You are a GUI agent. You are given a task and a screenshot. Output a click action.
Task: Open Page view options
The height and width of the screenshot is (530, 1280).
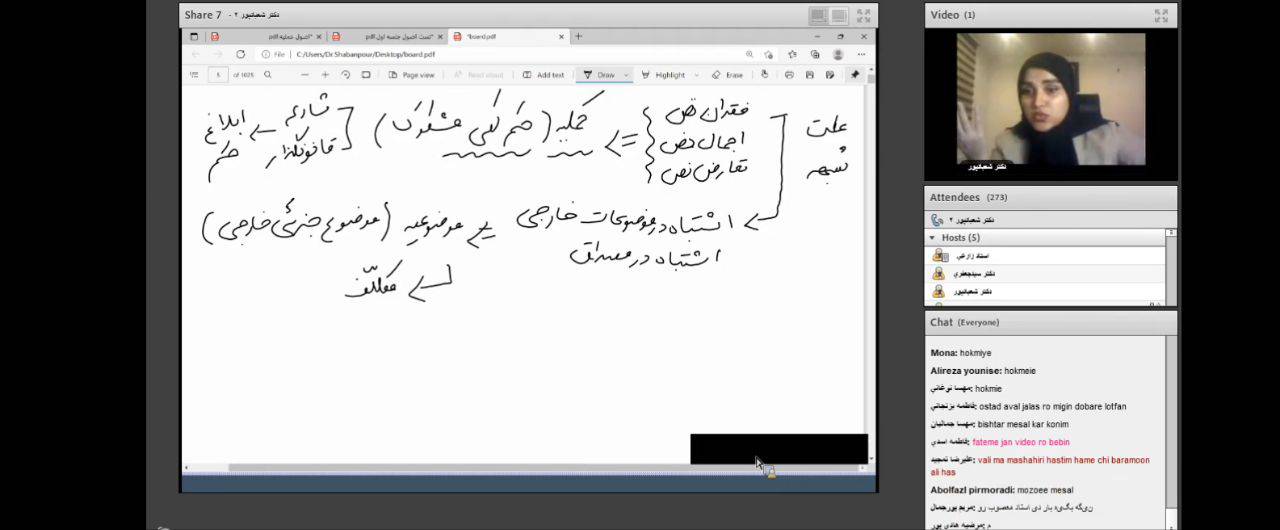click(x=412, y=75)
